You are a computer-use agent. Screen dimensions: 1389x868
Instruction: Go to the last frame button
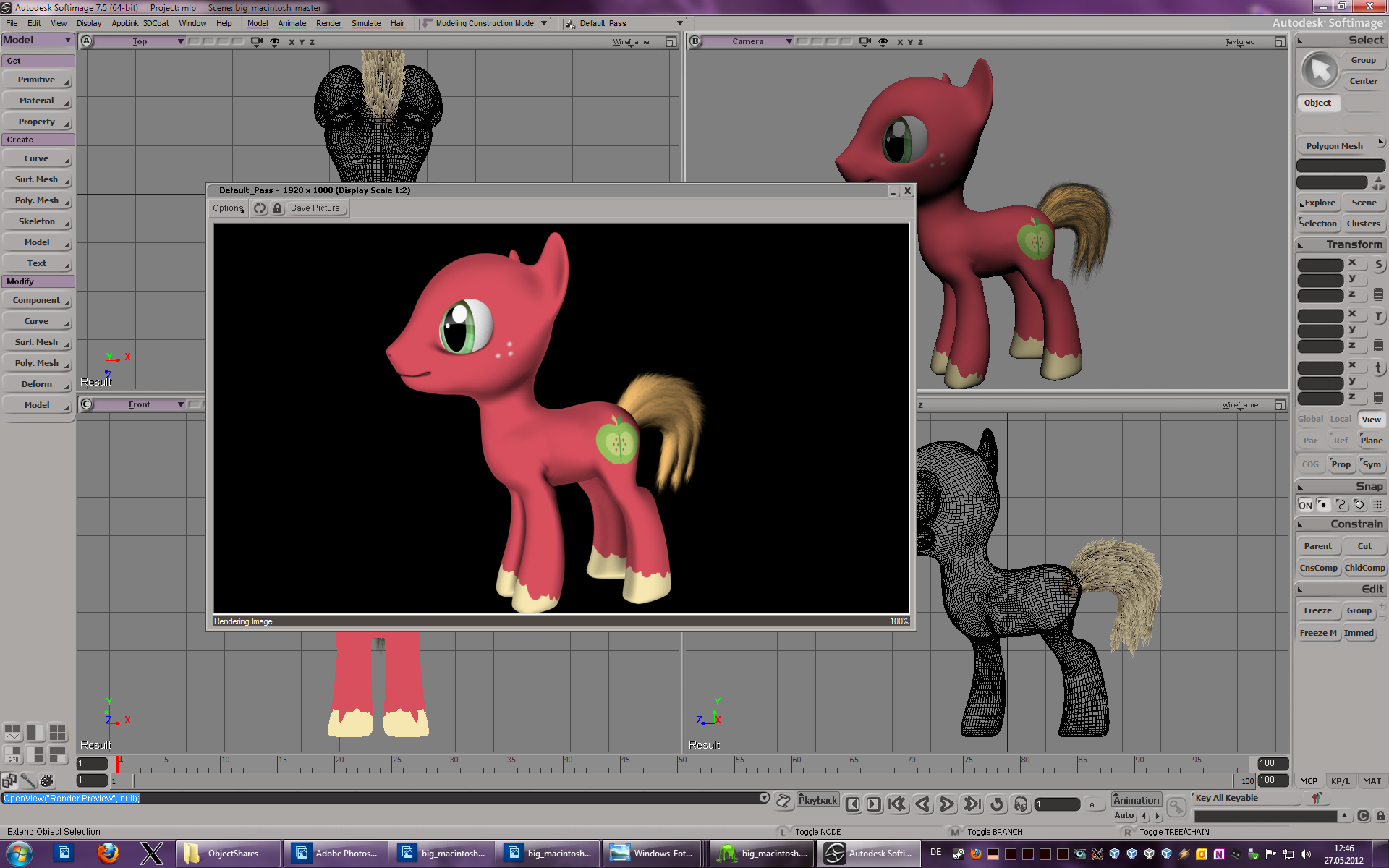(972, 804)
